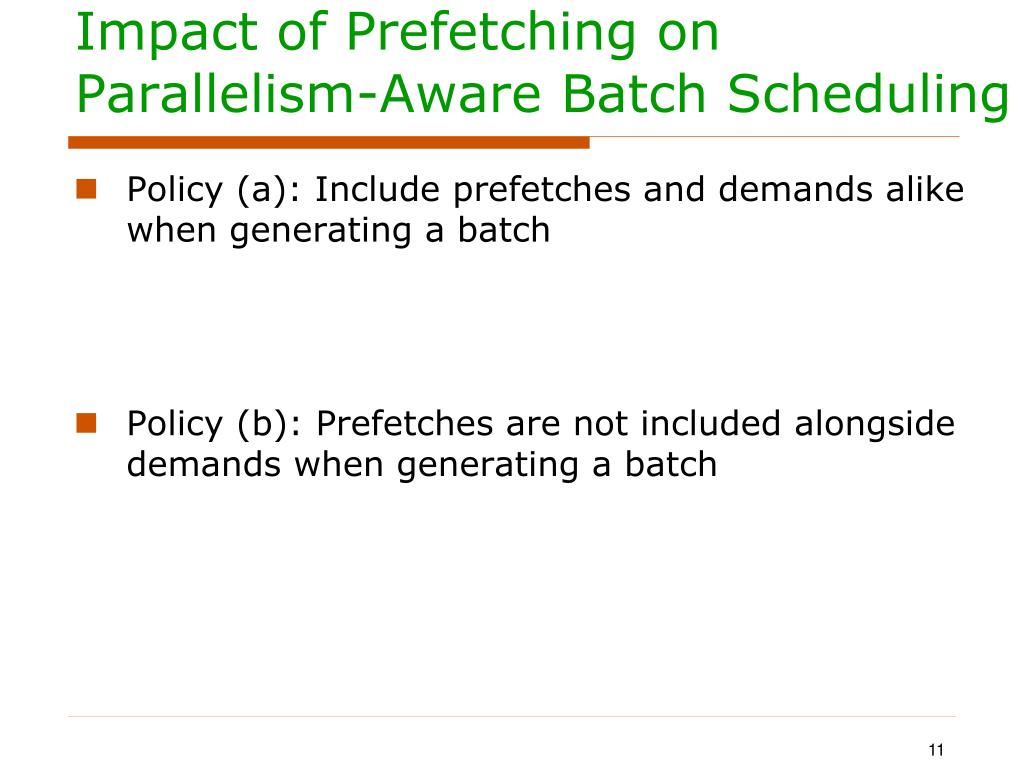The height and width of the screenshot is (768, 1024).
Task: Select the word "Parallelism-Aware" in the title
Action: (308, 94)
